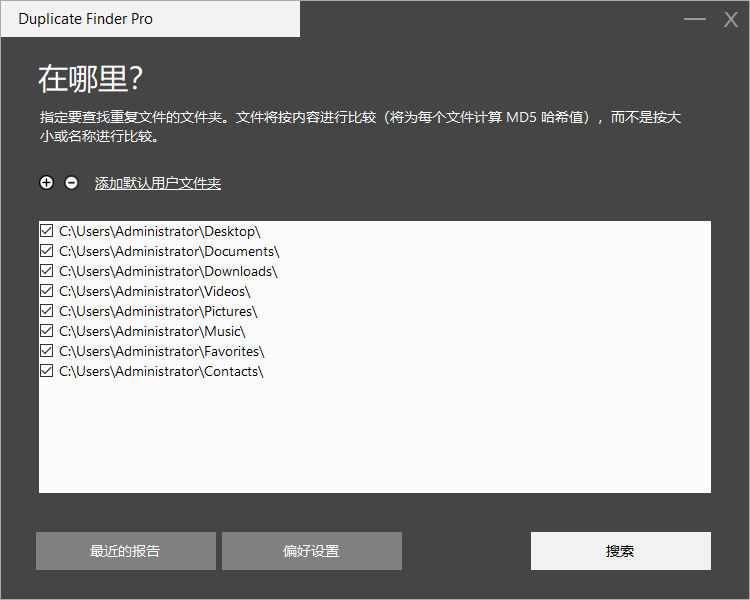Image resolution: width=750 pixels, height=600 pixels.
Task: Click the plus icon to add folder
Action: (46, 183)
